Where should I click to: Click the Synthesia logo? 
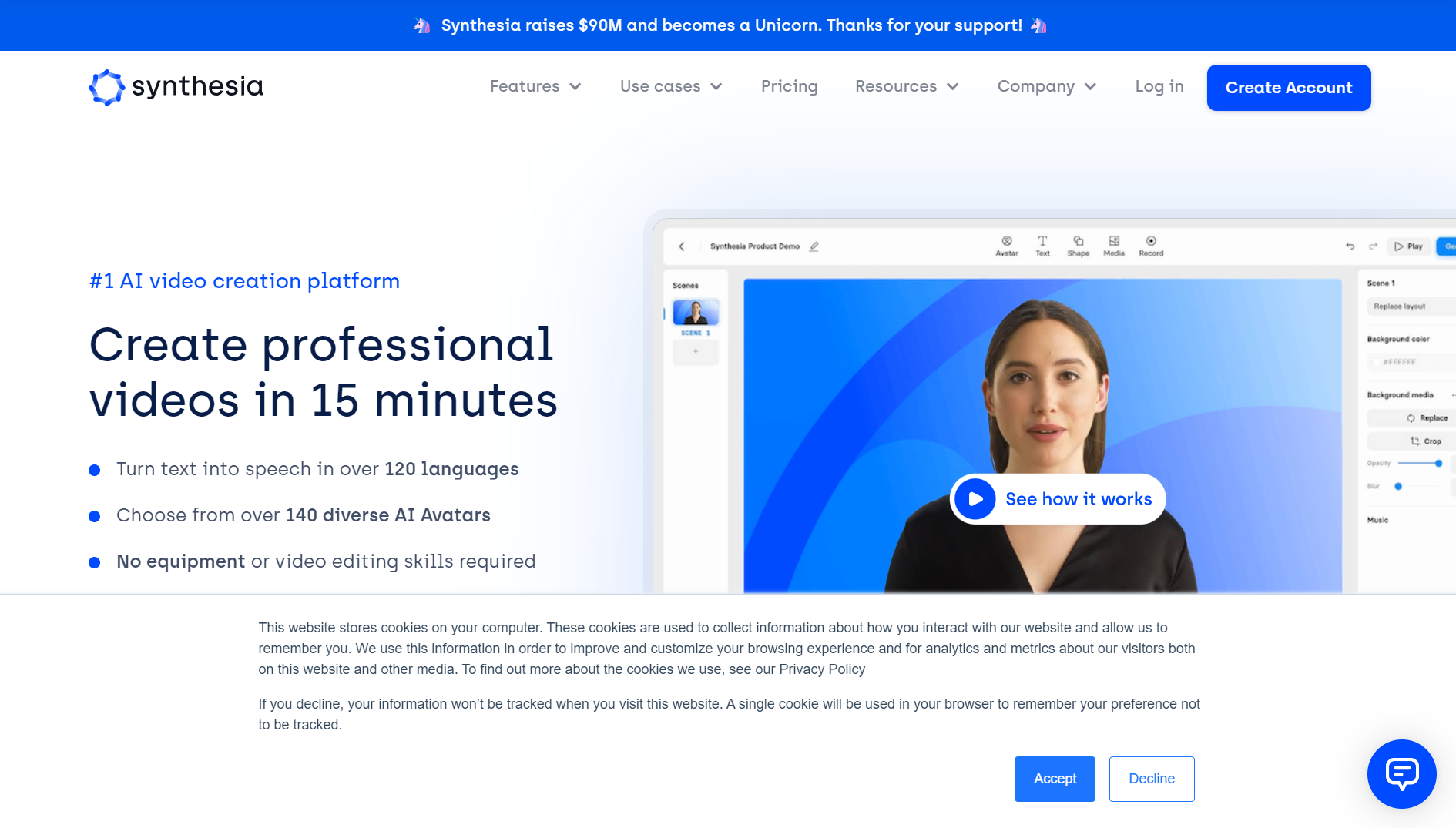tap(176, 87)
